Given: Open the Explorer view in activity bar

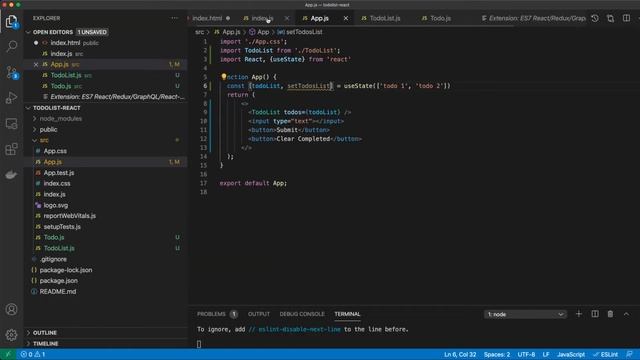Looking at the screenshot, I should [x=11, y=21].
